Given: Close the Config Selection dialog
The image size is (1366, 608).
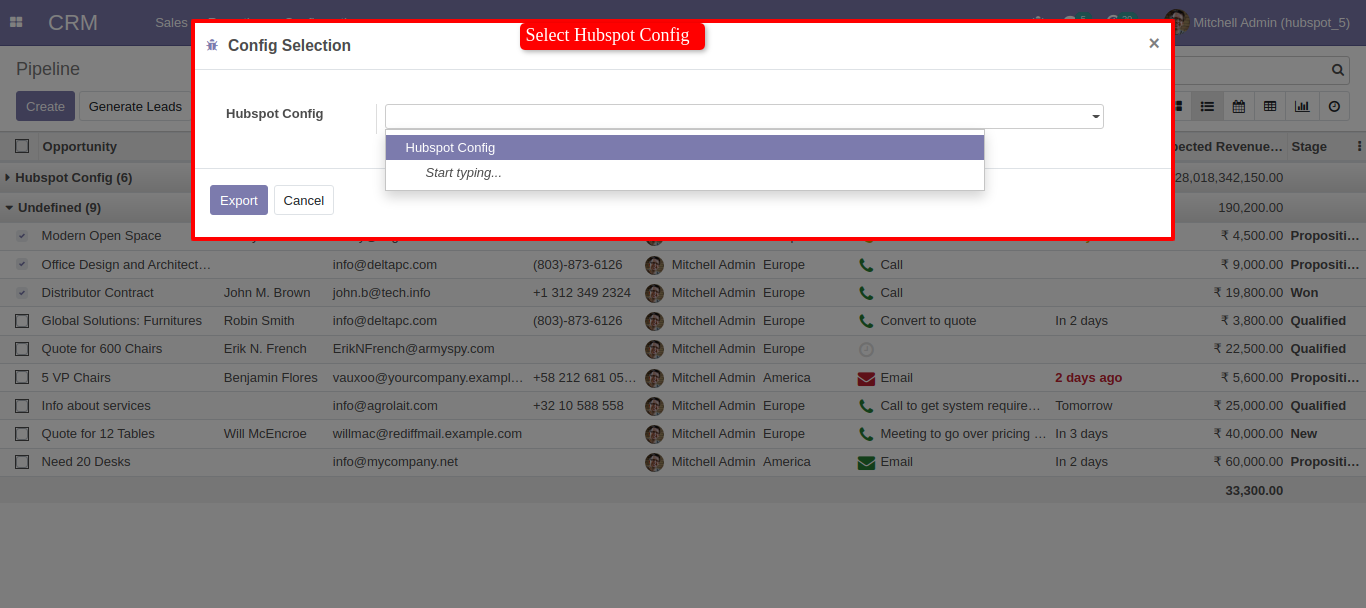Looking at the screenshot, I should (1154, 43).
